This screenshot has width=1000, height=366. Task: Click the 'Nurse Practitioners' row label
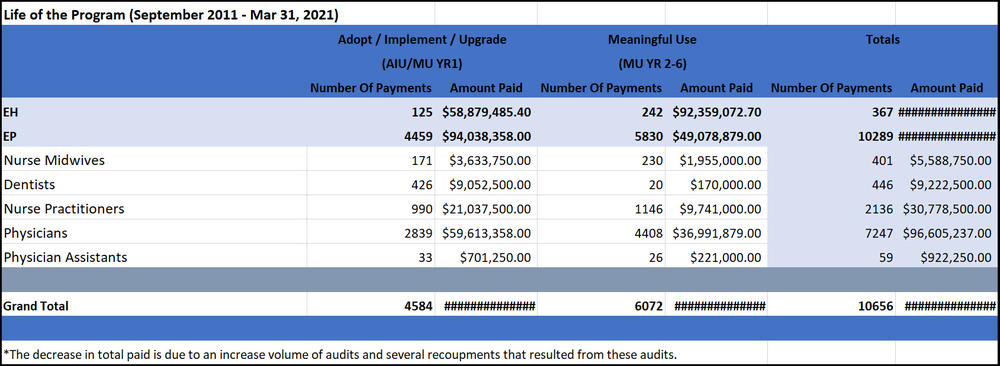tap(64, 209)
